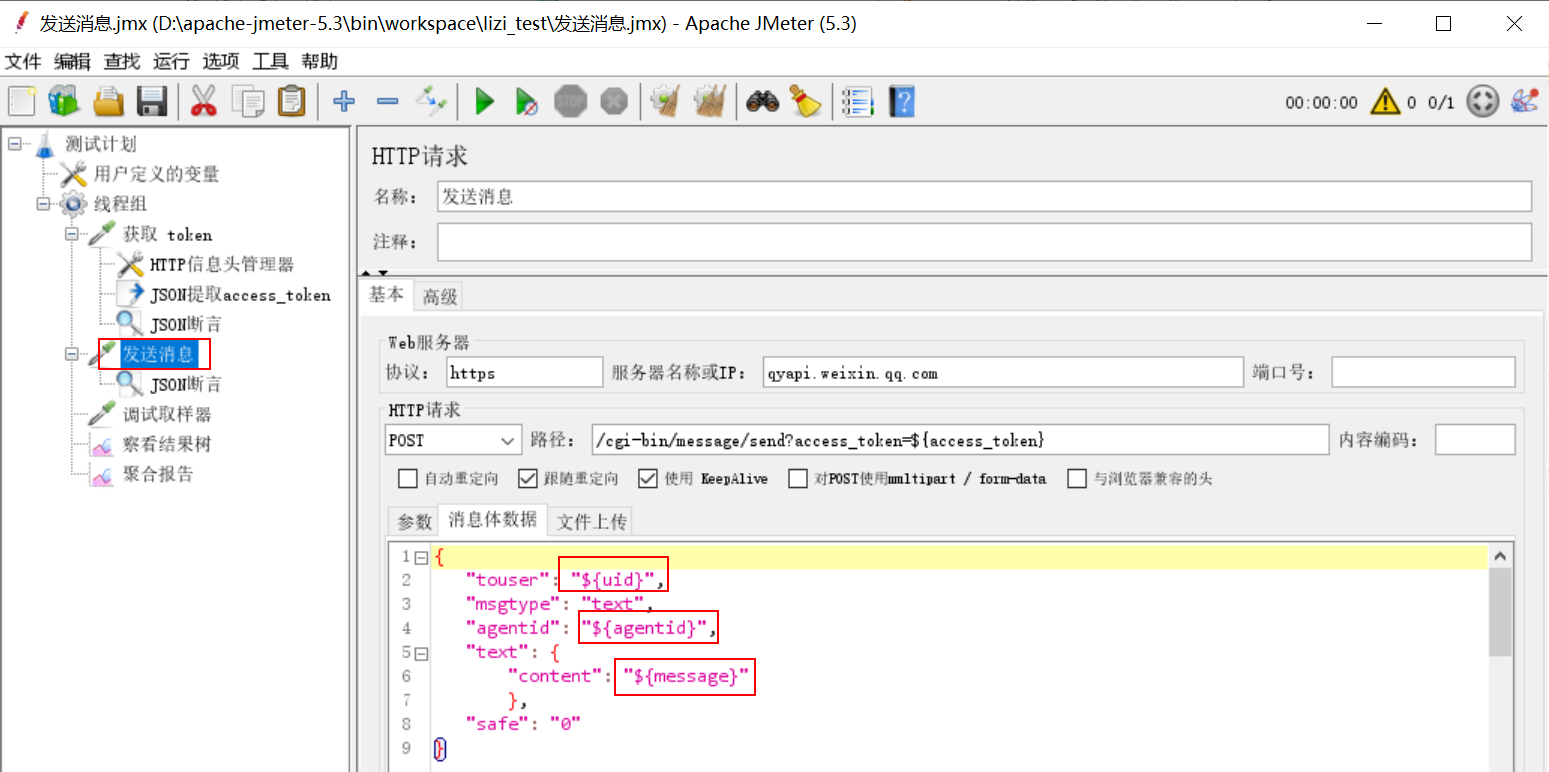Save the test plan floppy icon

151,101
